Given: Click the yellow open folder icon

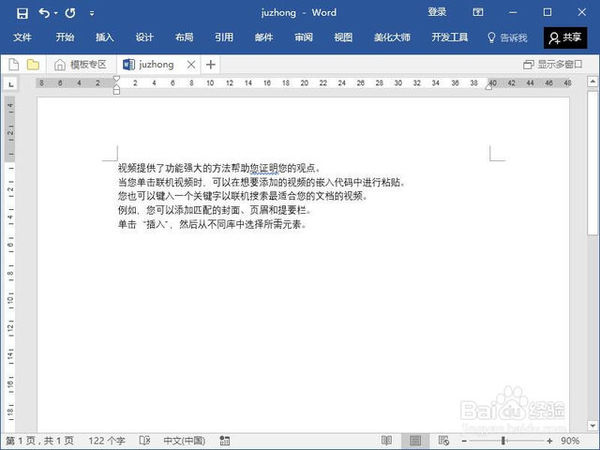Looking at the screenshot, I should click(x=33, y=64).
